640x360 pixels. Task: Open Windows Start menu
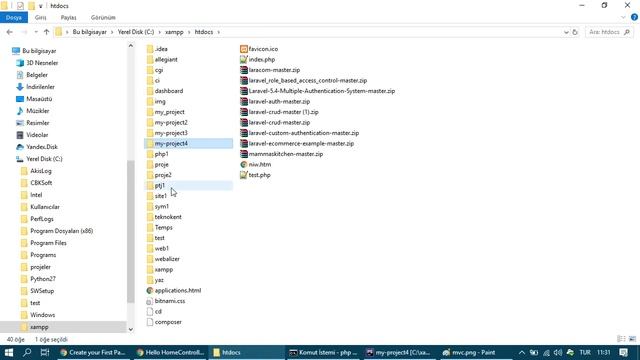(9, 353)
